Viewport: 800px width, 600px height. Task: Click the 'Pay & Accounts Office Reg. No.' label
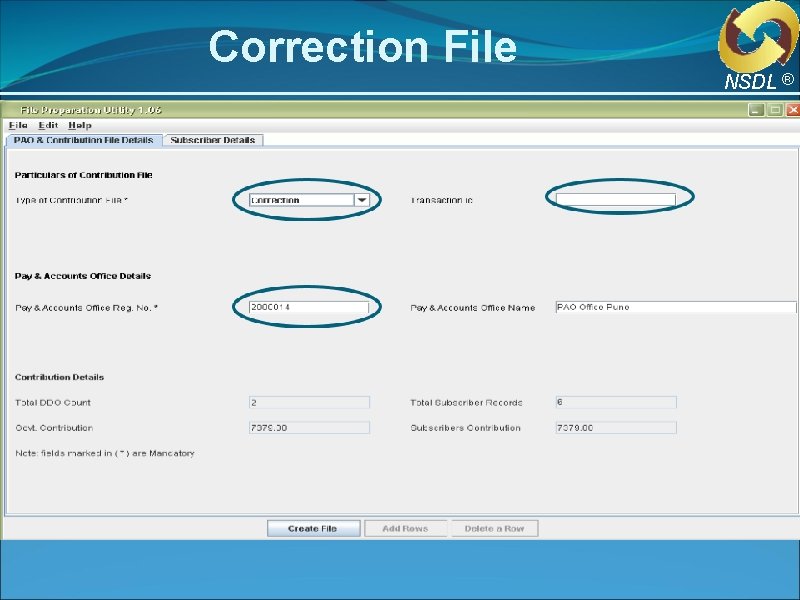click(86, 308)
